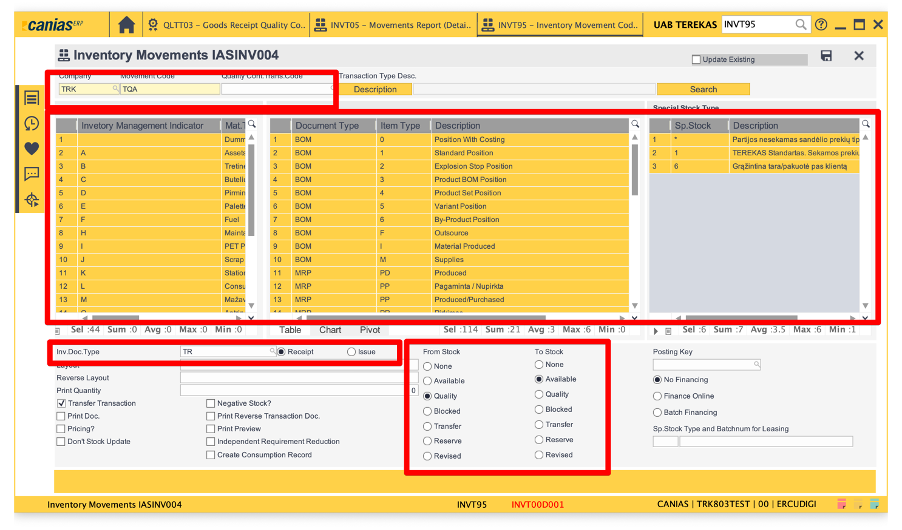
Task: Select the Issue radio button
Action: coord(351,352)
